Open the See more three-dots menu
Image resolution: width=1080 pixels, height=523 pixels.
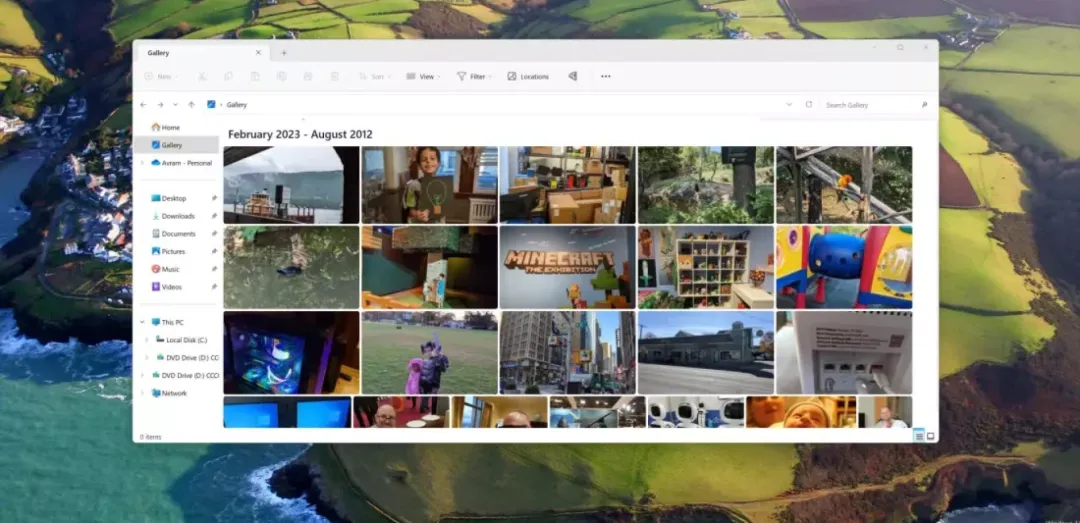(605, 76)
